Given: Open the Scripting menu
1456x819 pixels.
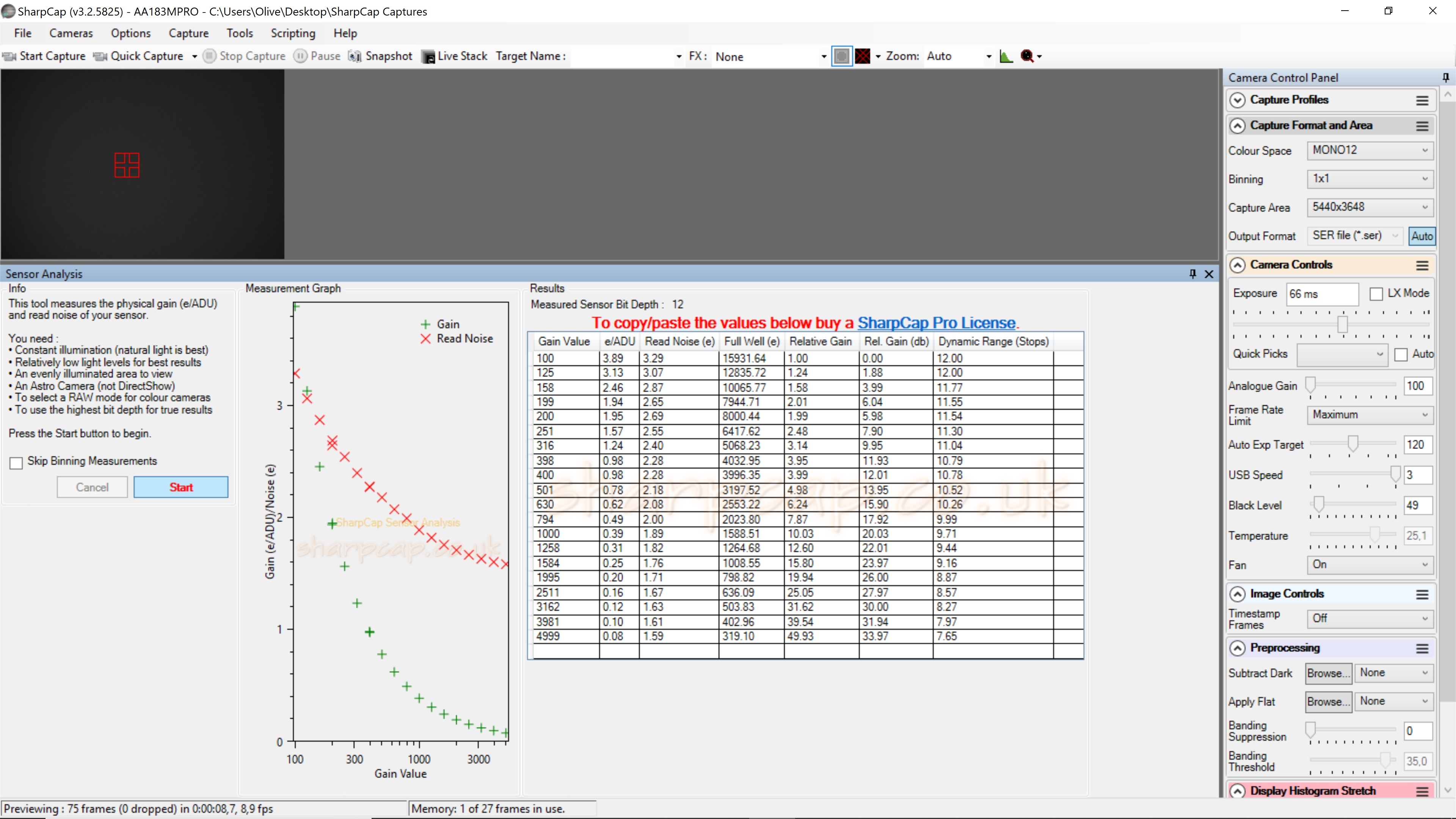Looking at the screenshot, I should (x=293, y=33).
